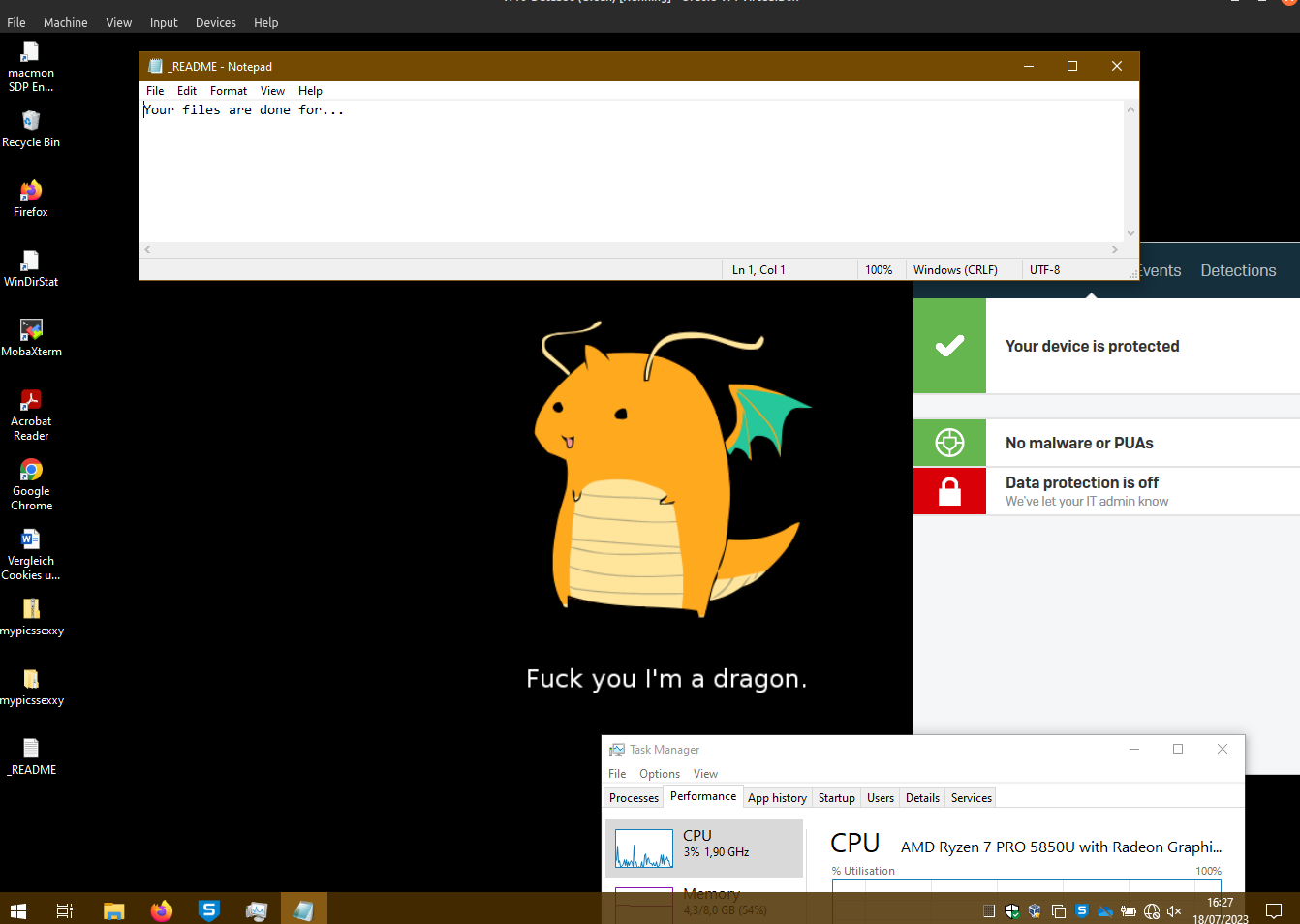Switch to Task Manager taskbar icon
Screen dimensions: 1300x924
click(x=257, y=910)
